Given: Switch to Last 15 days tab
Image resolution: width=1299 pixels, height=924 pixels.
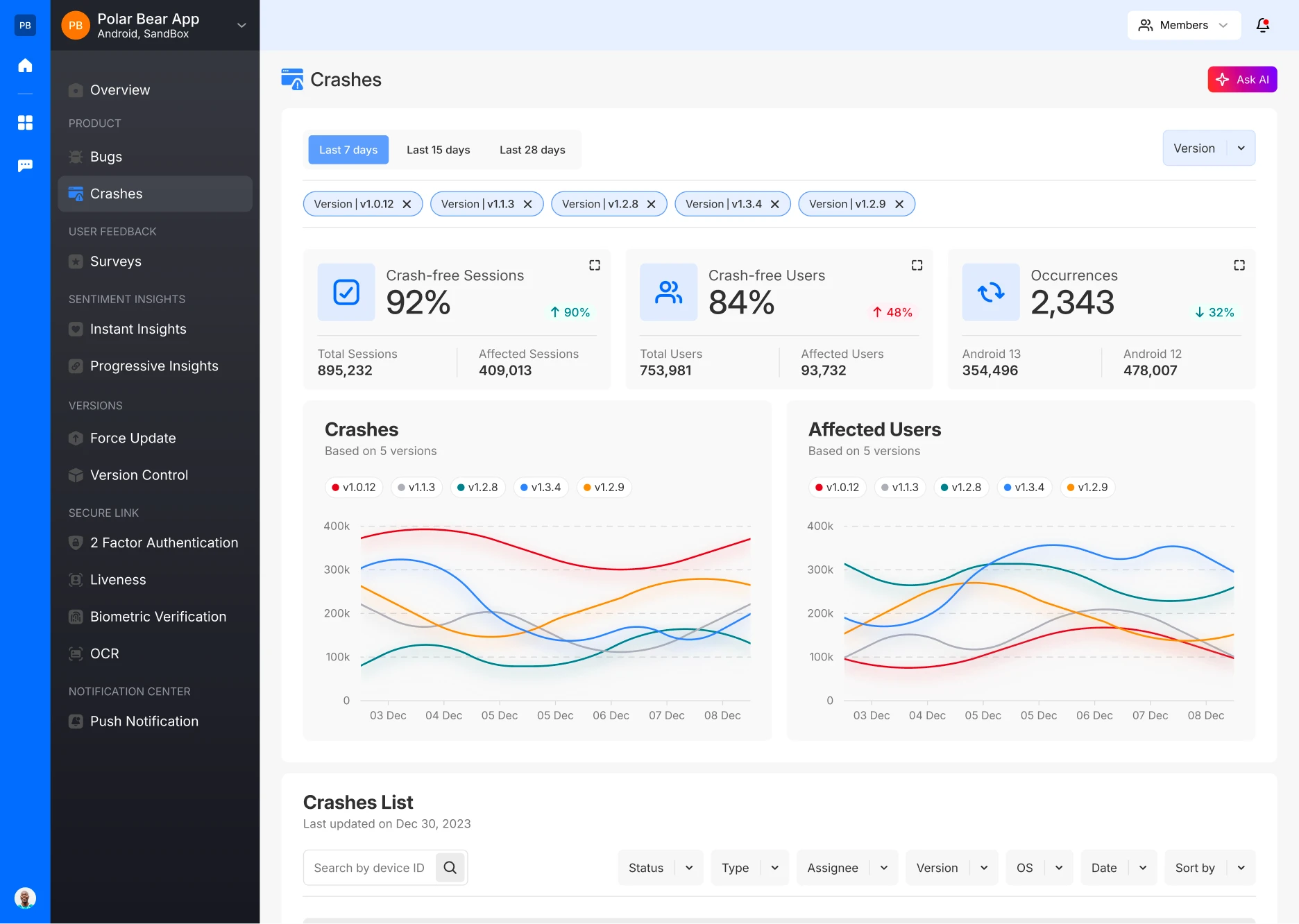Looking at the screenshot, I should coord(438,150).
